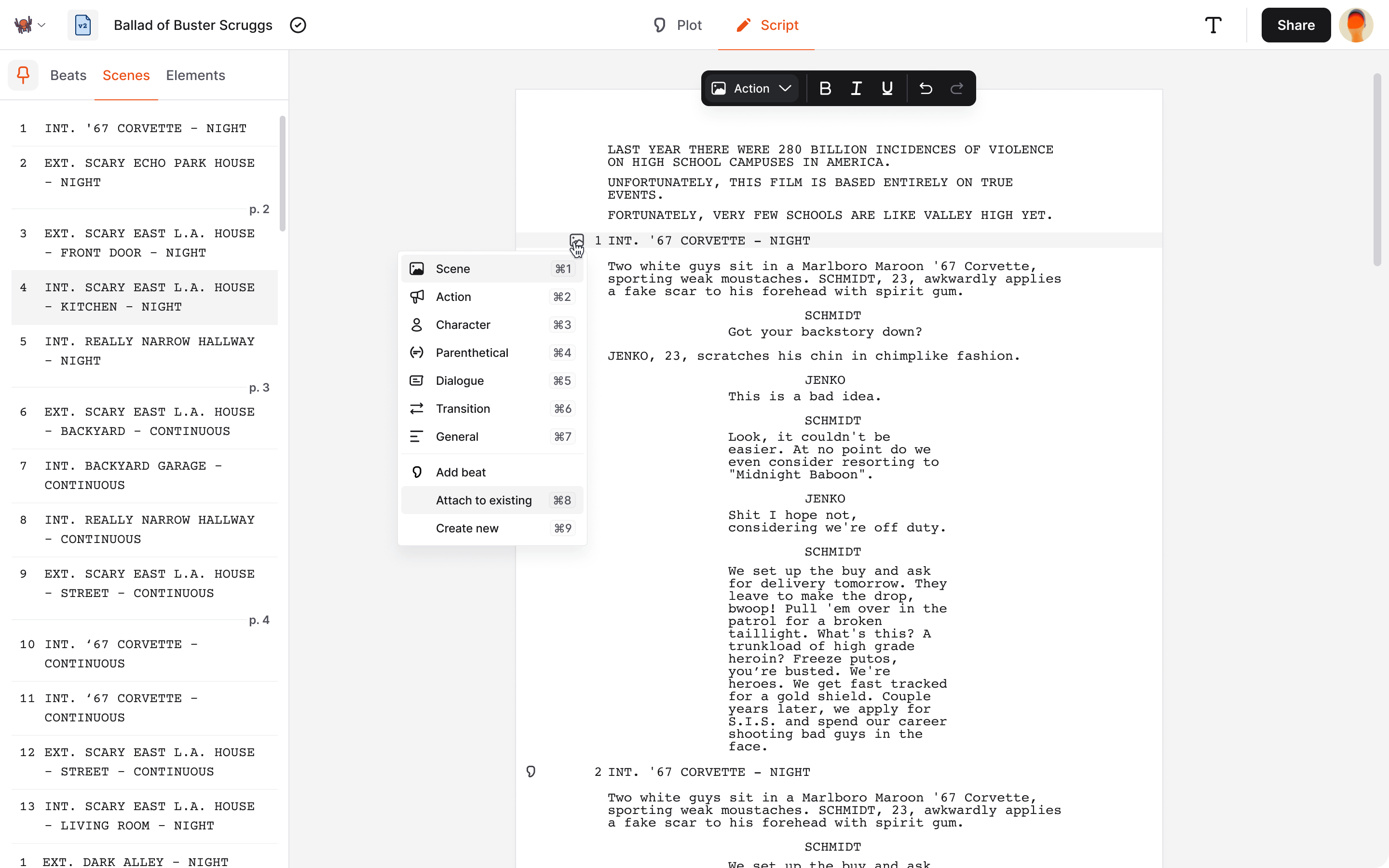This screenshot has width=1389, height=868.
Task: Click dialogue line "This is a bad idea."
Action: [x=804, y=396]
